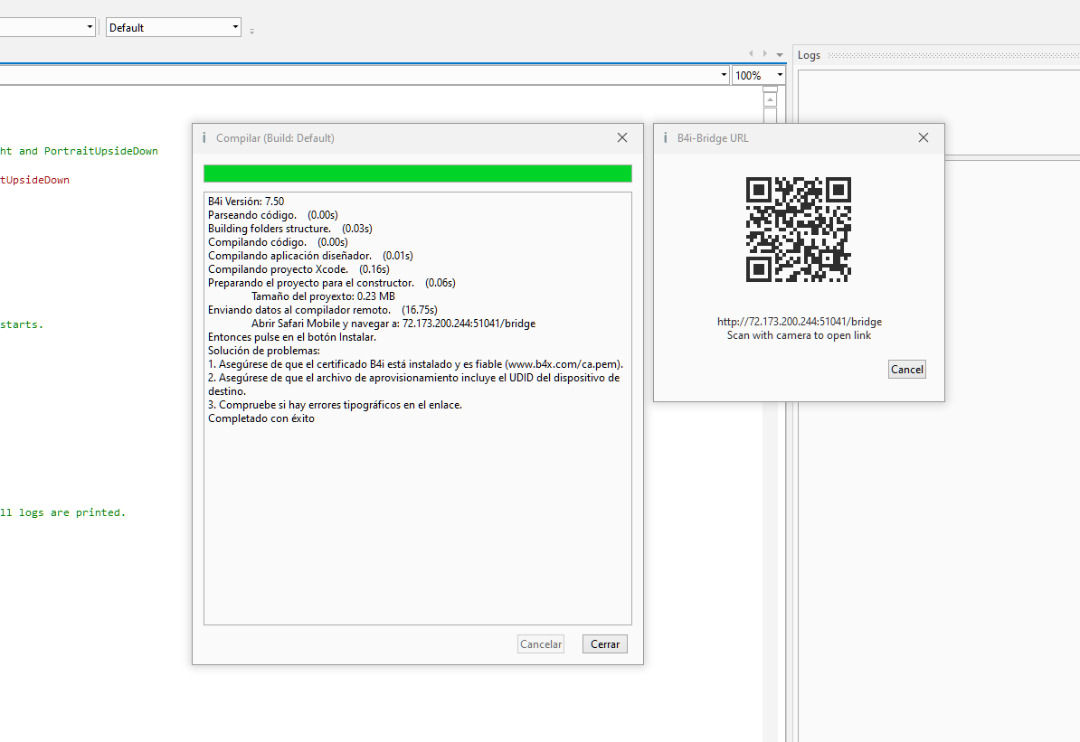Click the tab list dropdown arrow near Logs
Viewport: 1080px width, 742px height.
780,54
